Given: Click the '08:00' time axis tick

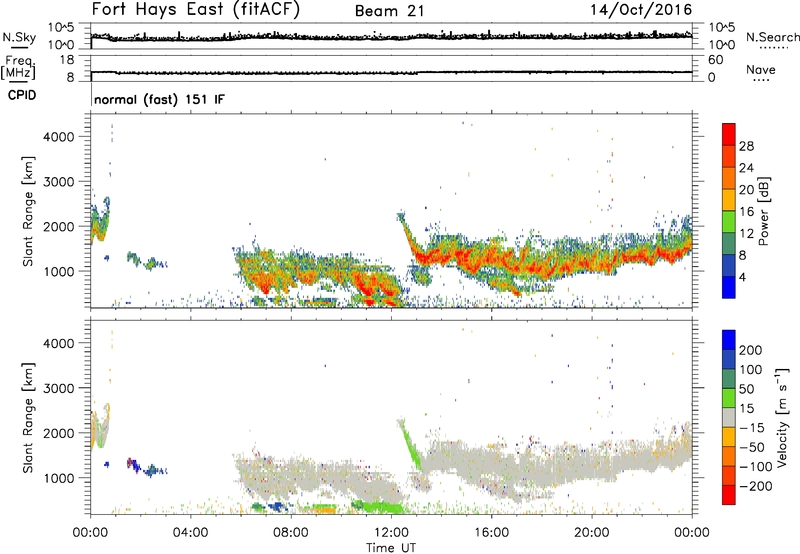Looking at the screenshot, I should [291, 533].
